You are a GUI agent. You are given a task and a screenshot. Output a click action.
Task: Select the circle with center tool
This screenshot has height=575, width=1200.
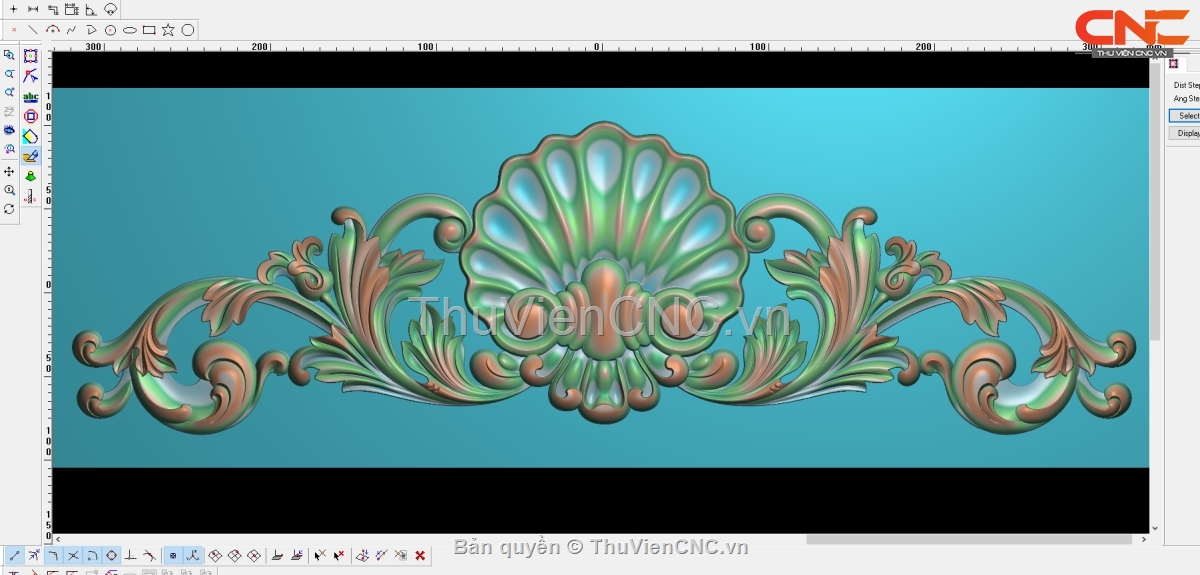[110, 30]
